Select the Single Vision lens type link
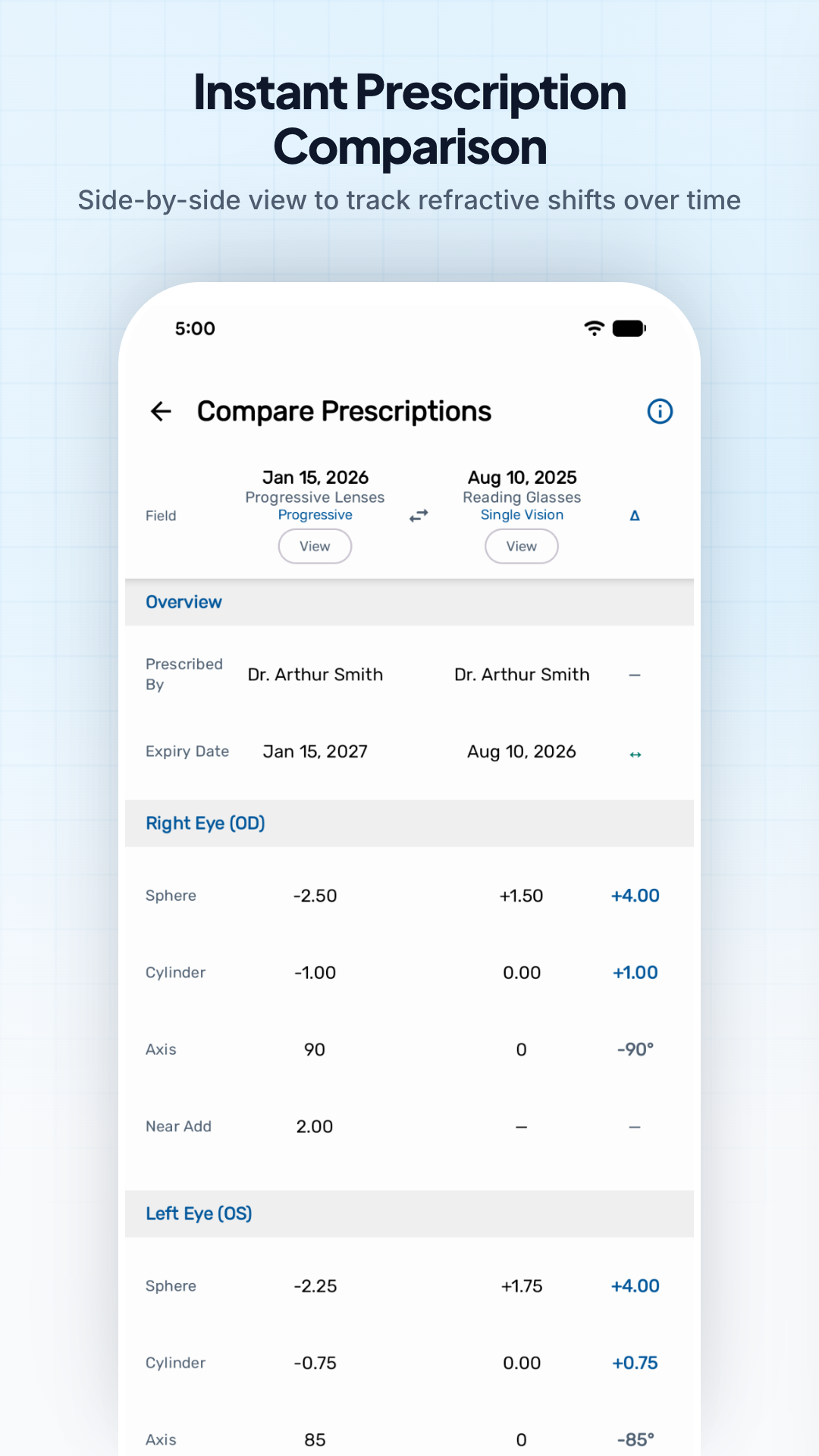819x1456 pixels. (522, 515)
